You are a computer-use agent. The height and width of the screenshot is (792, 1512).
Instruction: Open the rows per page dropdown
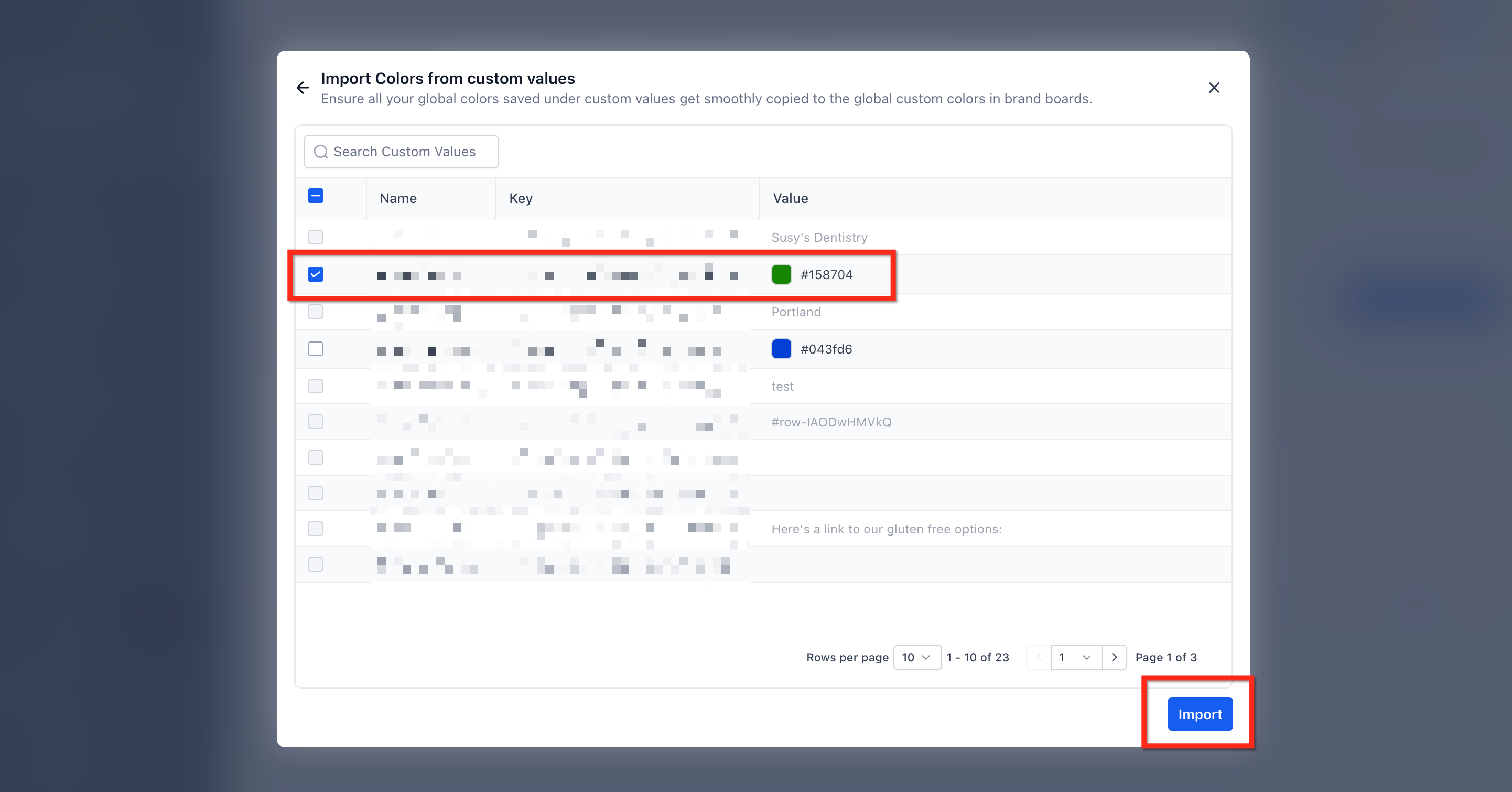click(x=916, y=657)
